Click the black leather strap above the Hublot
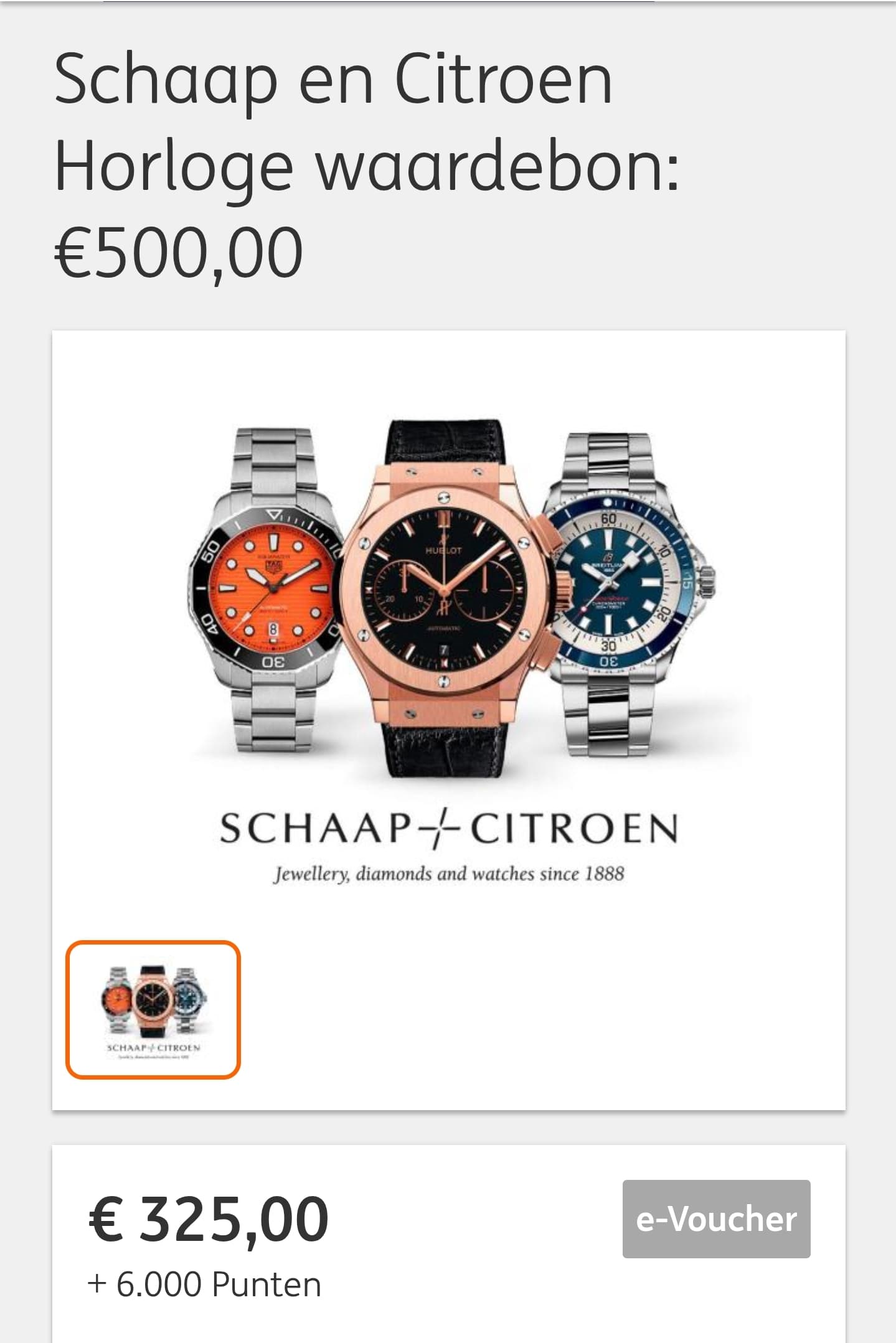The image size is (896, 1343). click(445, 448)
